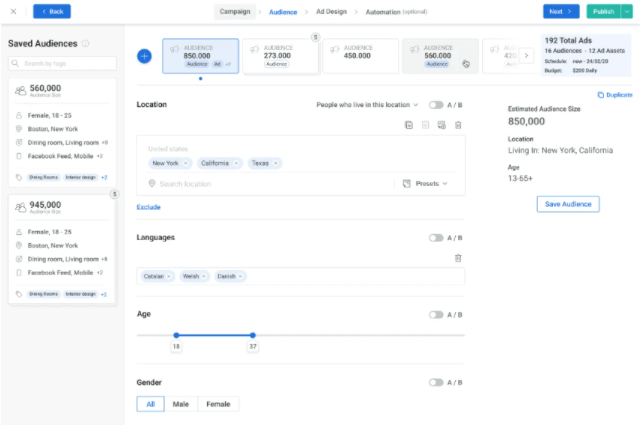Click the age slider handle at 37
The width and height of the screenshot is (640, 425).
coord(253,335)
